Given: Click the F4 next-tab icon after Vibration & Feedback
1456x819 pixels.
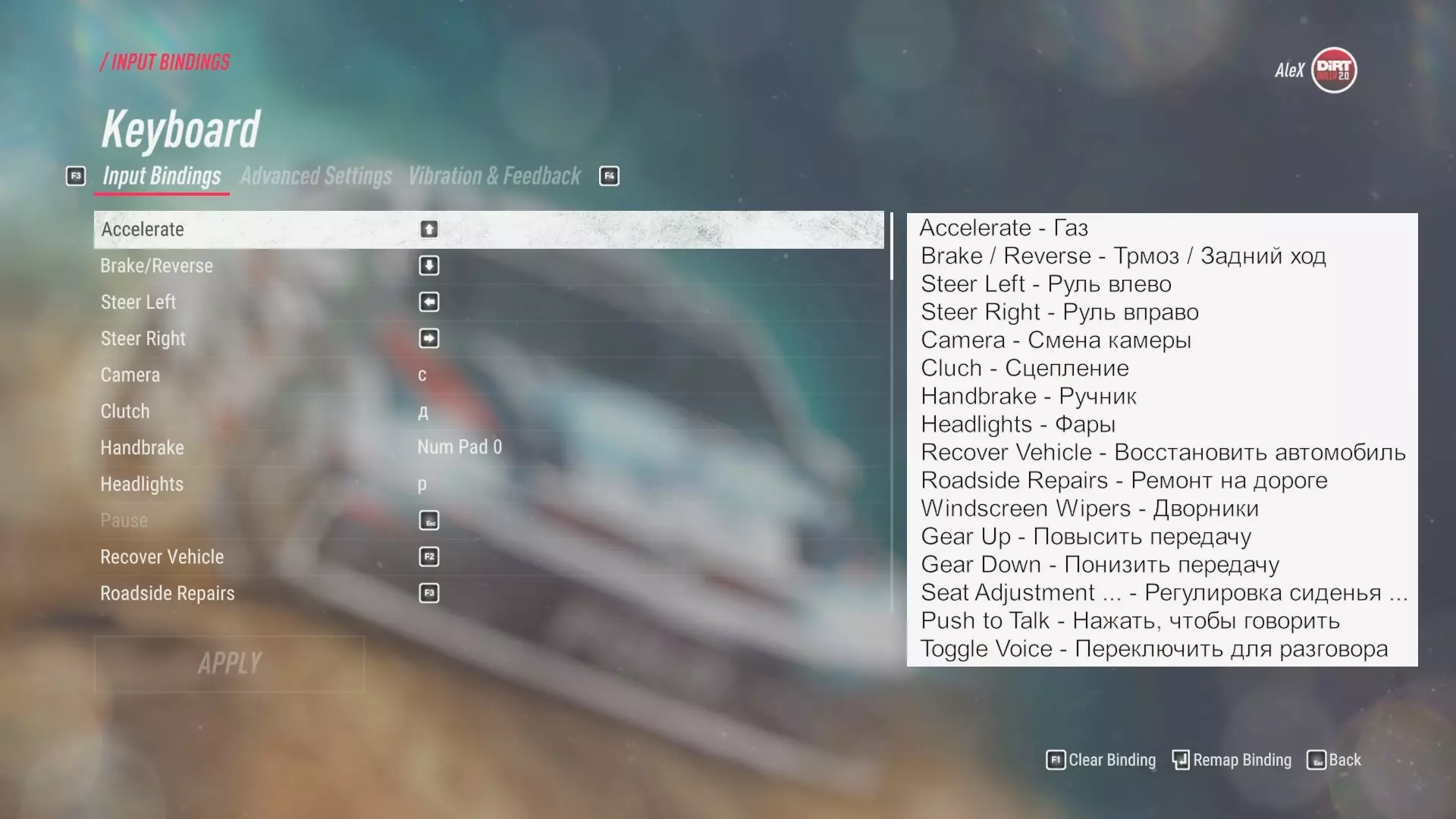Looking at the screenshot, I should point(609,176).
